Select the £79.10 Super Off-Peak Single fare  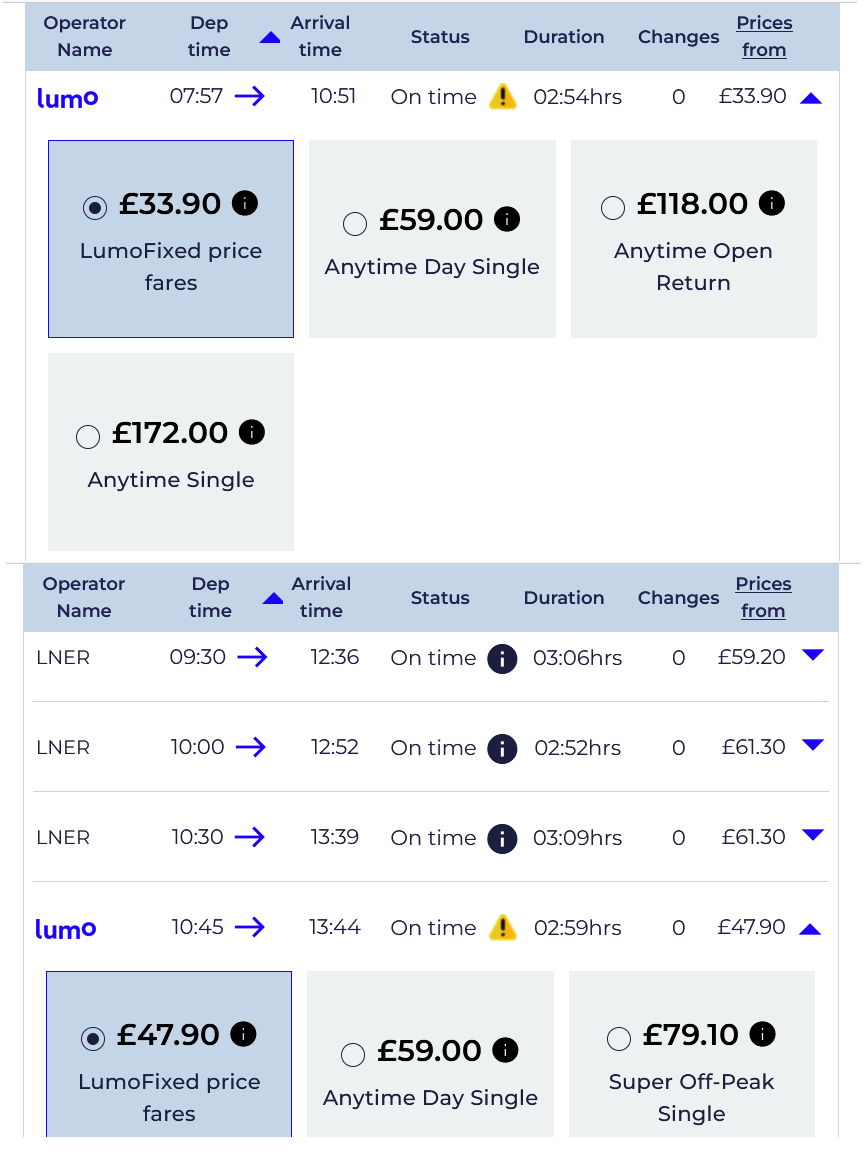(x=619, y=1039)
